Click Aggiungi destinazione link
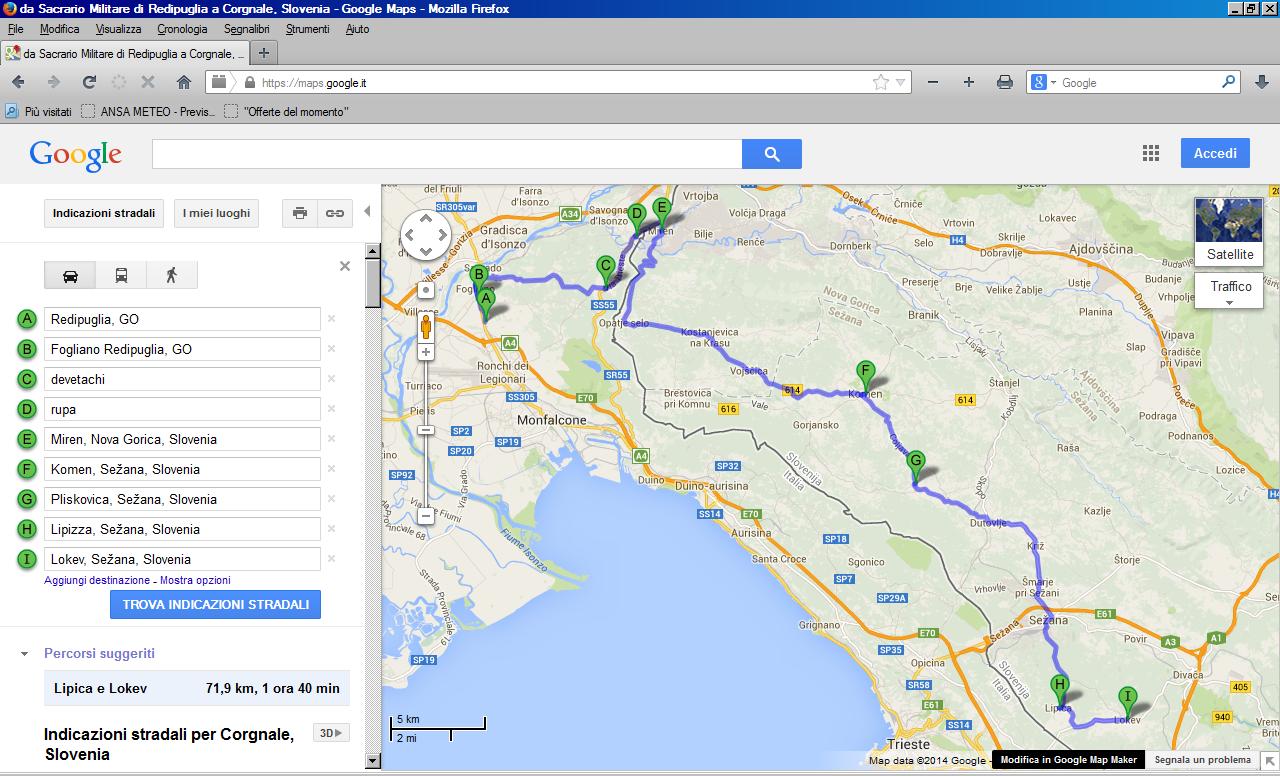Screen dimensions: 1280x776 coord(97,581)
